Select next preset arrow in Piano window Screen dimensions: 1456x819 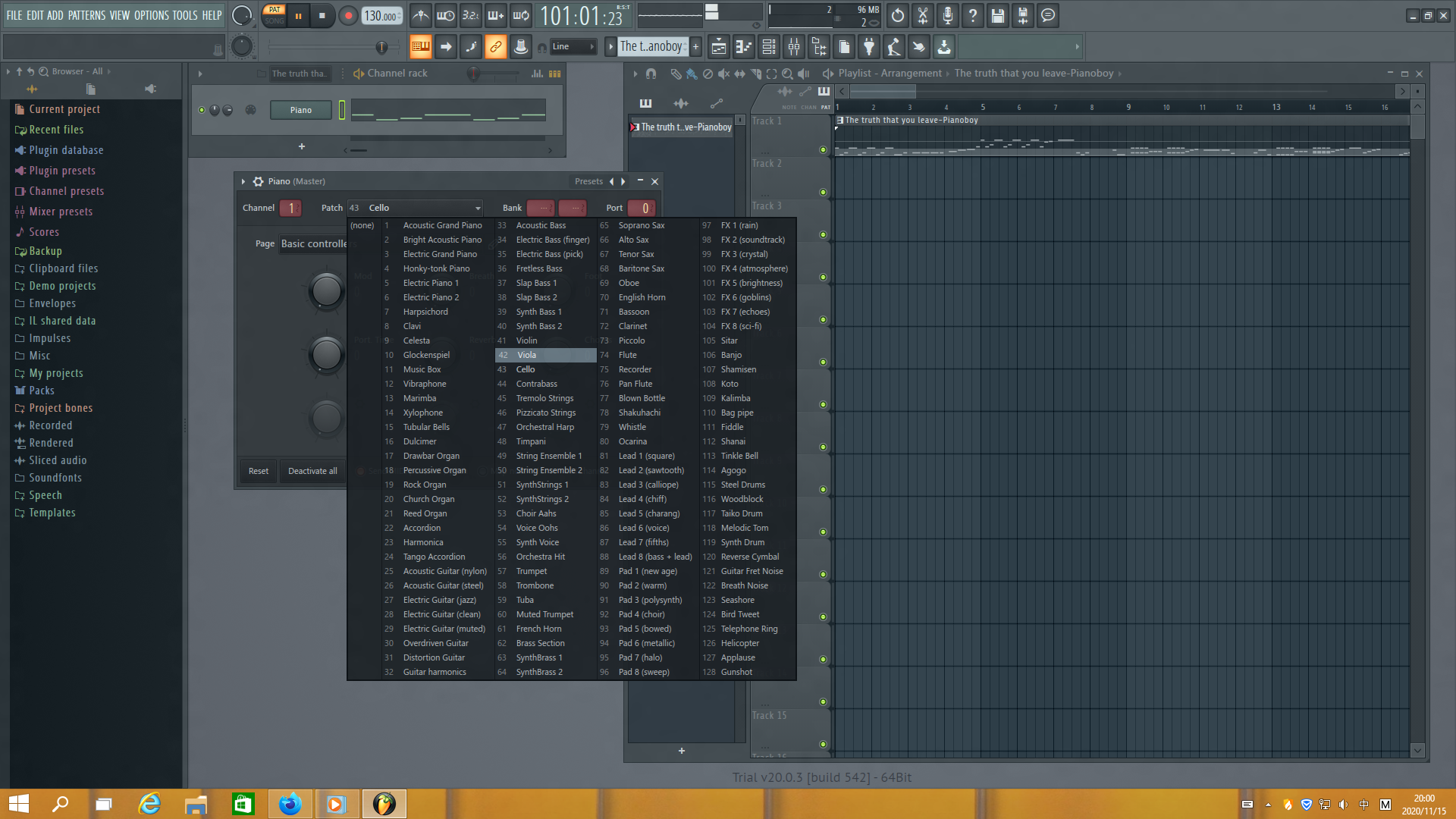click(623, 181)
